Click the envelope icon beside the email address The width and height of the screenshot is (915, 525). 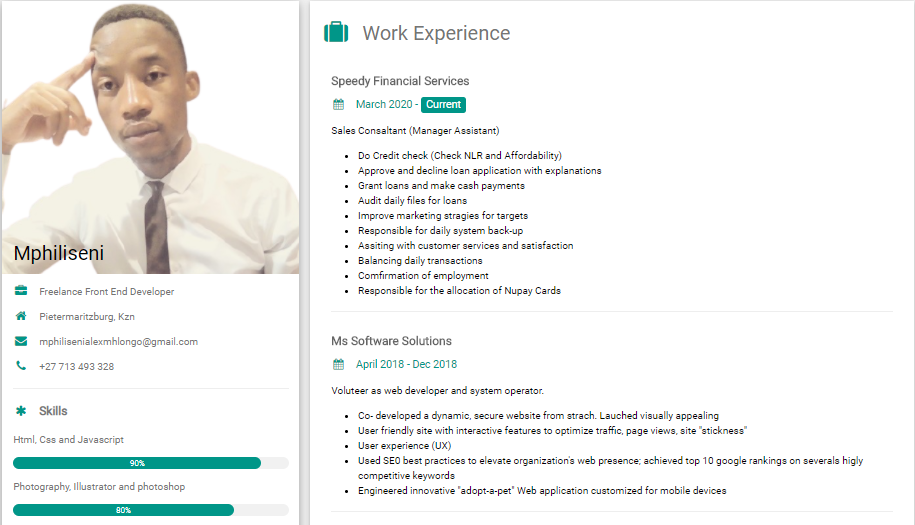pyautogui.click(x=21, y=341)
